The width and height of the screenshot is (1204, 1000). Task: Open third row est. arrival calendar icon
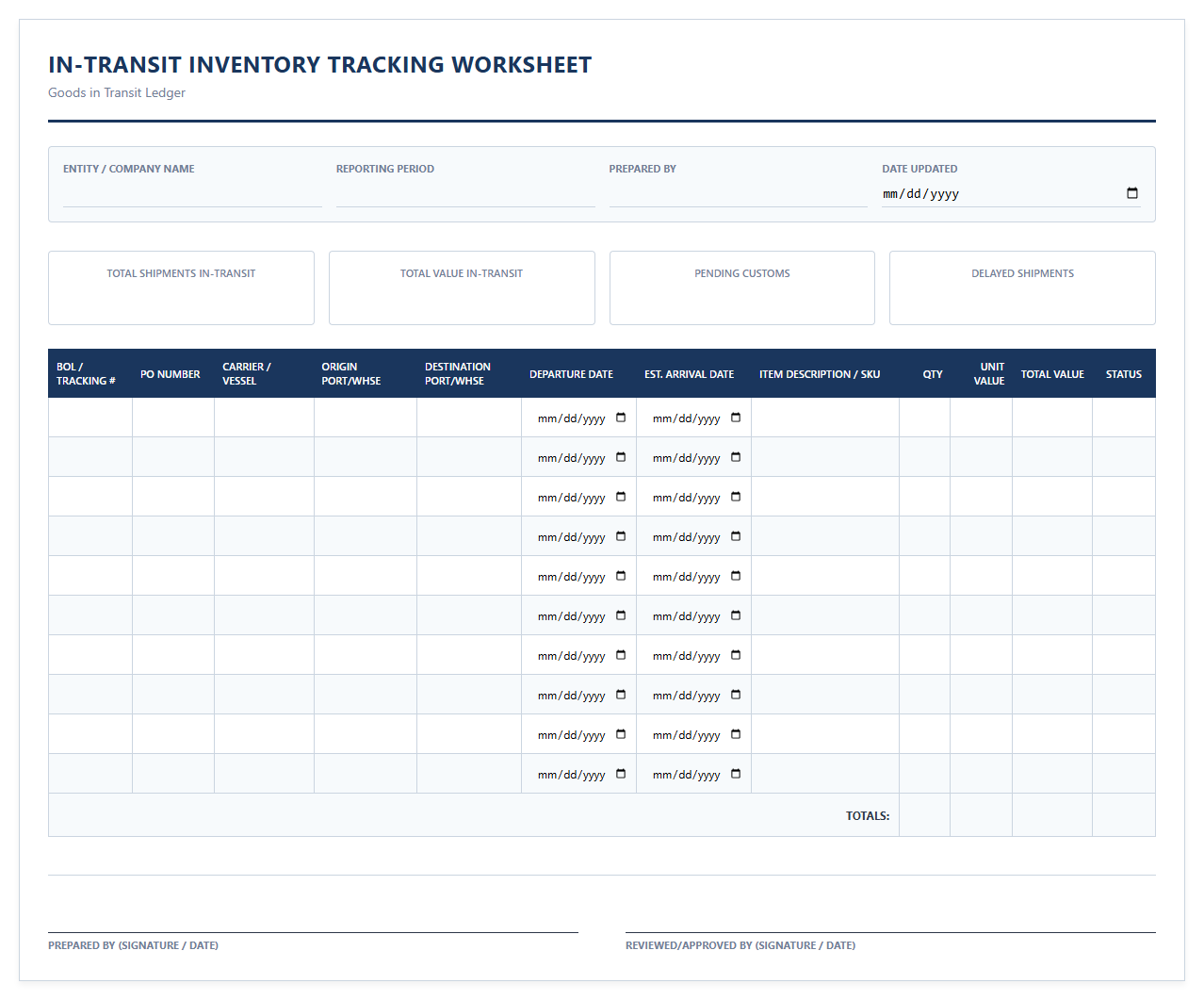[736, 497]
